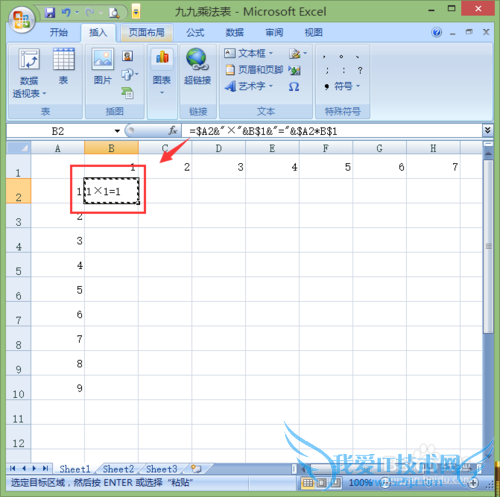The width and height of the screenshot is (500, 497).
Task: Open the 符号 special symbols dropdown
Action: (x=342, y=86)
